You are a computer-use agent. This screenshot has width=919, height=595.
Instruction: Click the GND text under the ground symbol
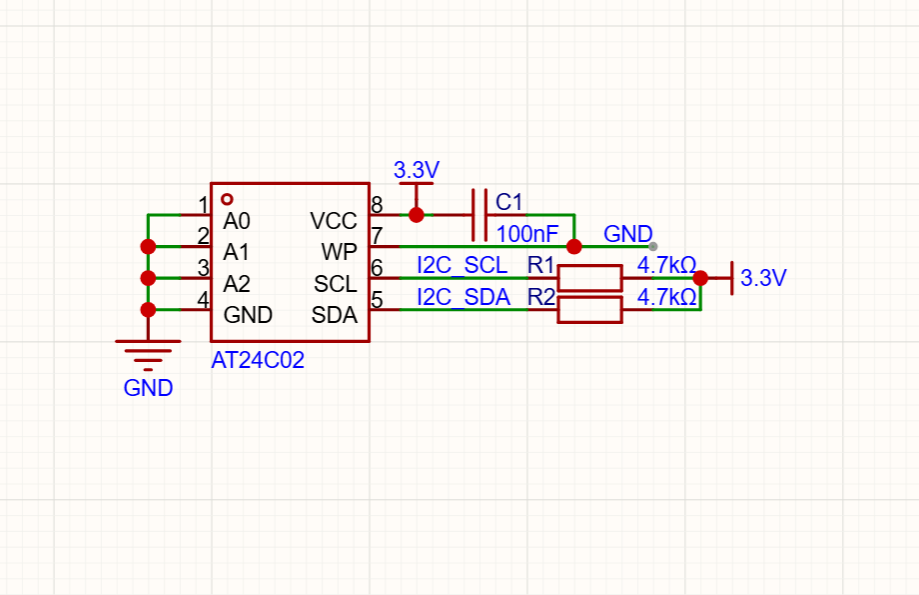tap(148, 388)
